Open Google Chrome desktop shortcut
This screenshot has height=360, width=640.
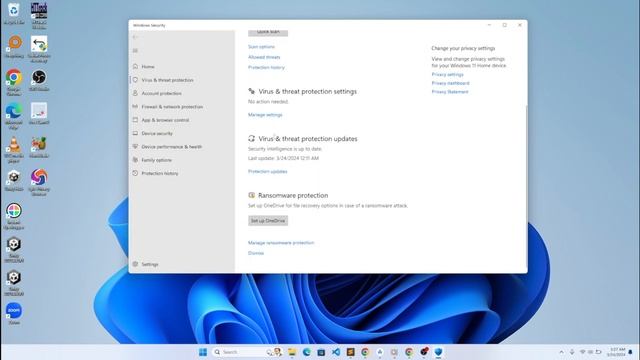(x=13, y=82)
